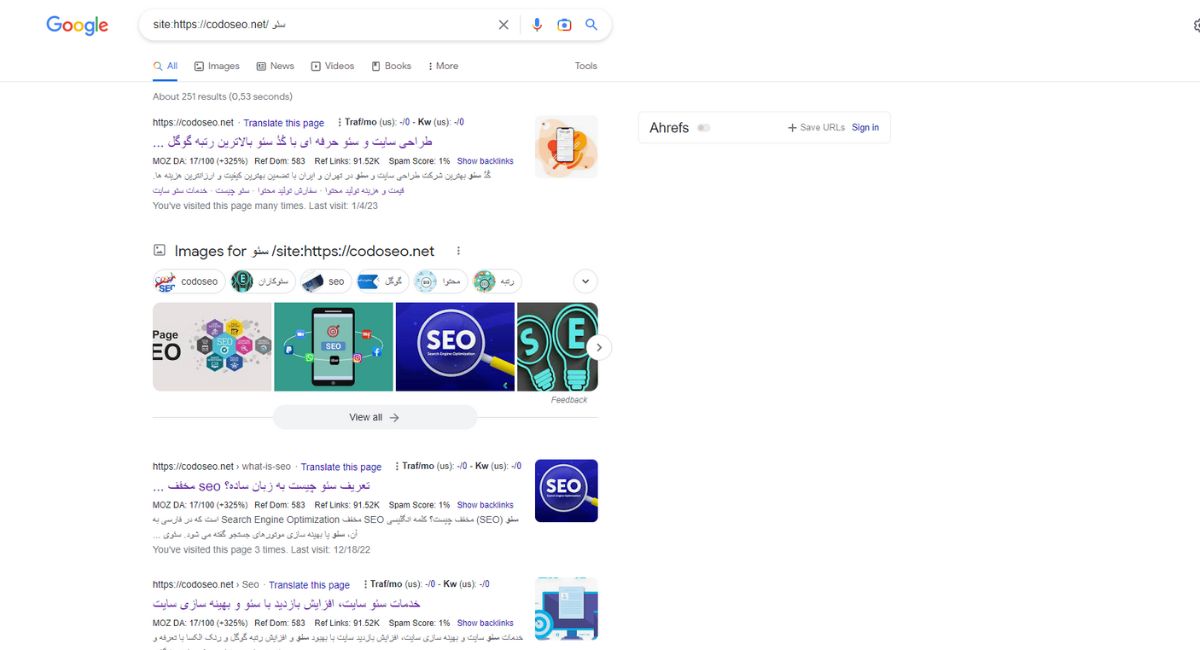Open the lightbulb S E letters image

tap(557, 347)
